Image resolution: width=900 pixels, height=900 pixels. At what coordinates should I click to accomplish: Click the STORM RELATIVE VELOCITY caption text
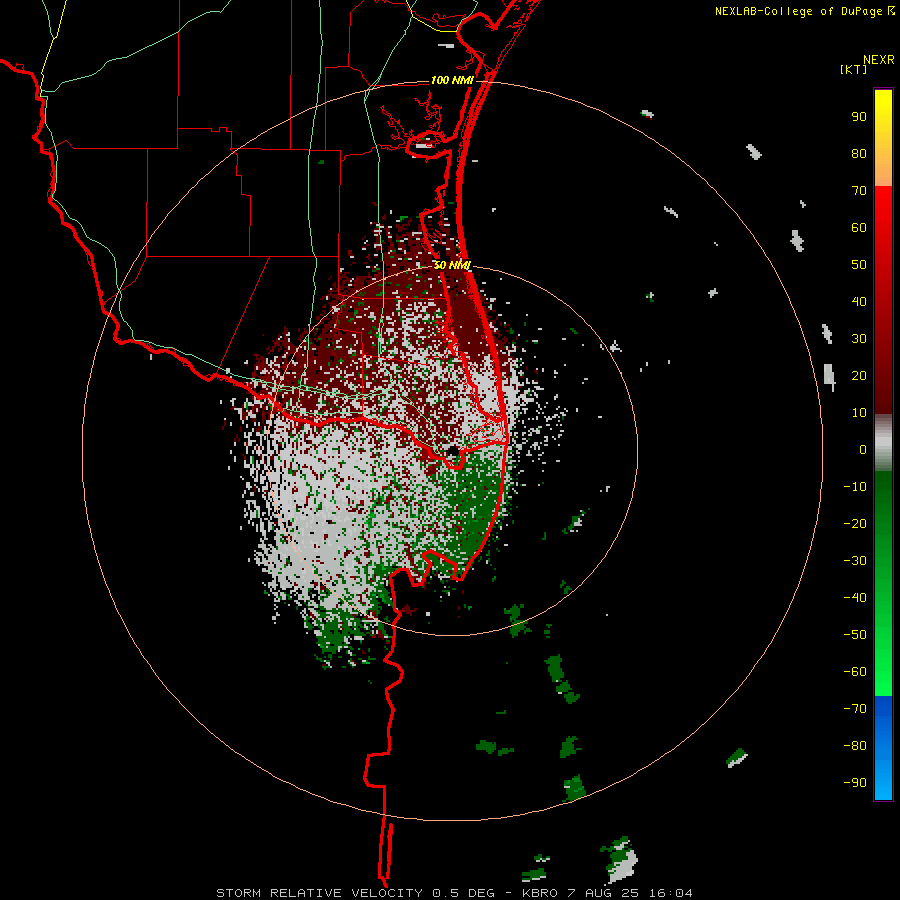coord(319,893)
